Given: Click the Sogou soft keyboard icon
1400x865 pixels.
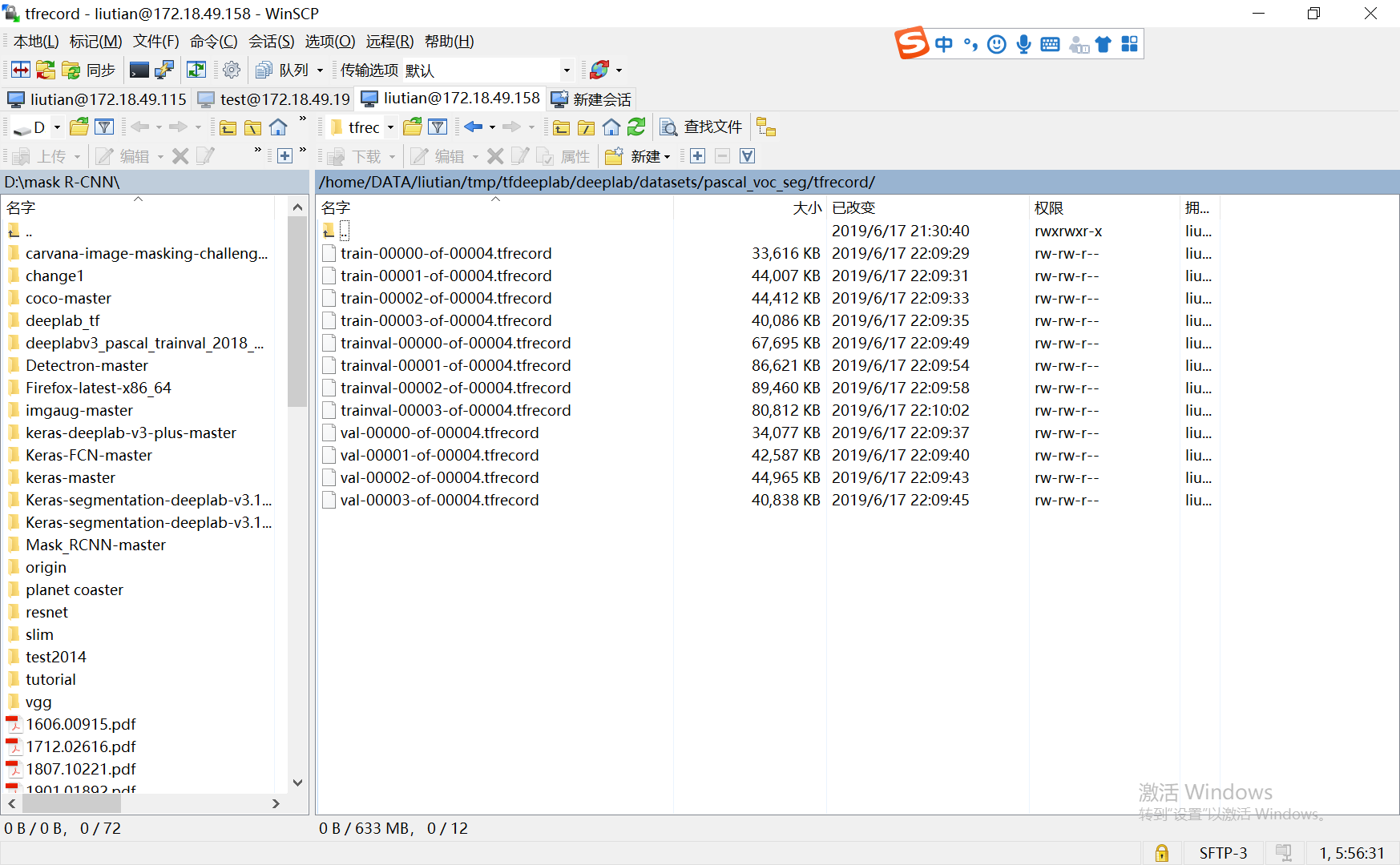Looking at the screenshot, I should click(1050, 44).
